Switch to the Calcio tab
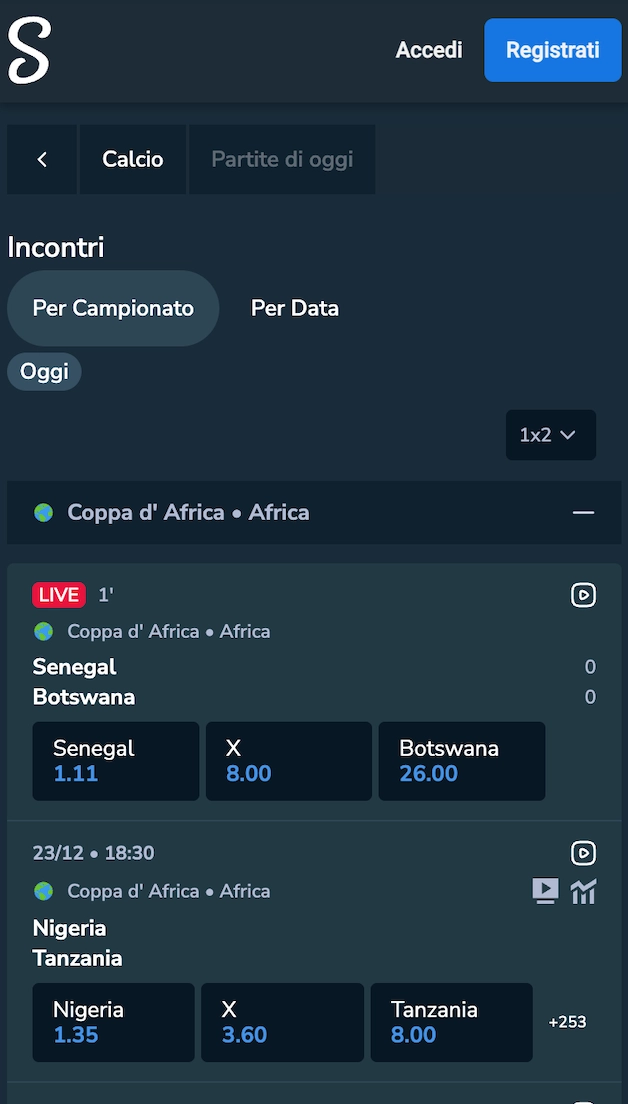Viewport: 628px width, 1104px height. click(x=132, y=159)
